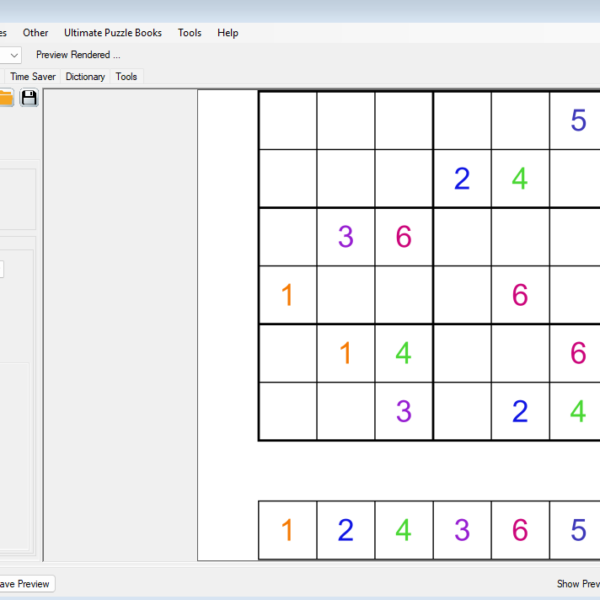Open the Tools menu in menu bar
600x600 pixels.
click(189, 33)
